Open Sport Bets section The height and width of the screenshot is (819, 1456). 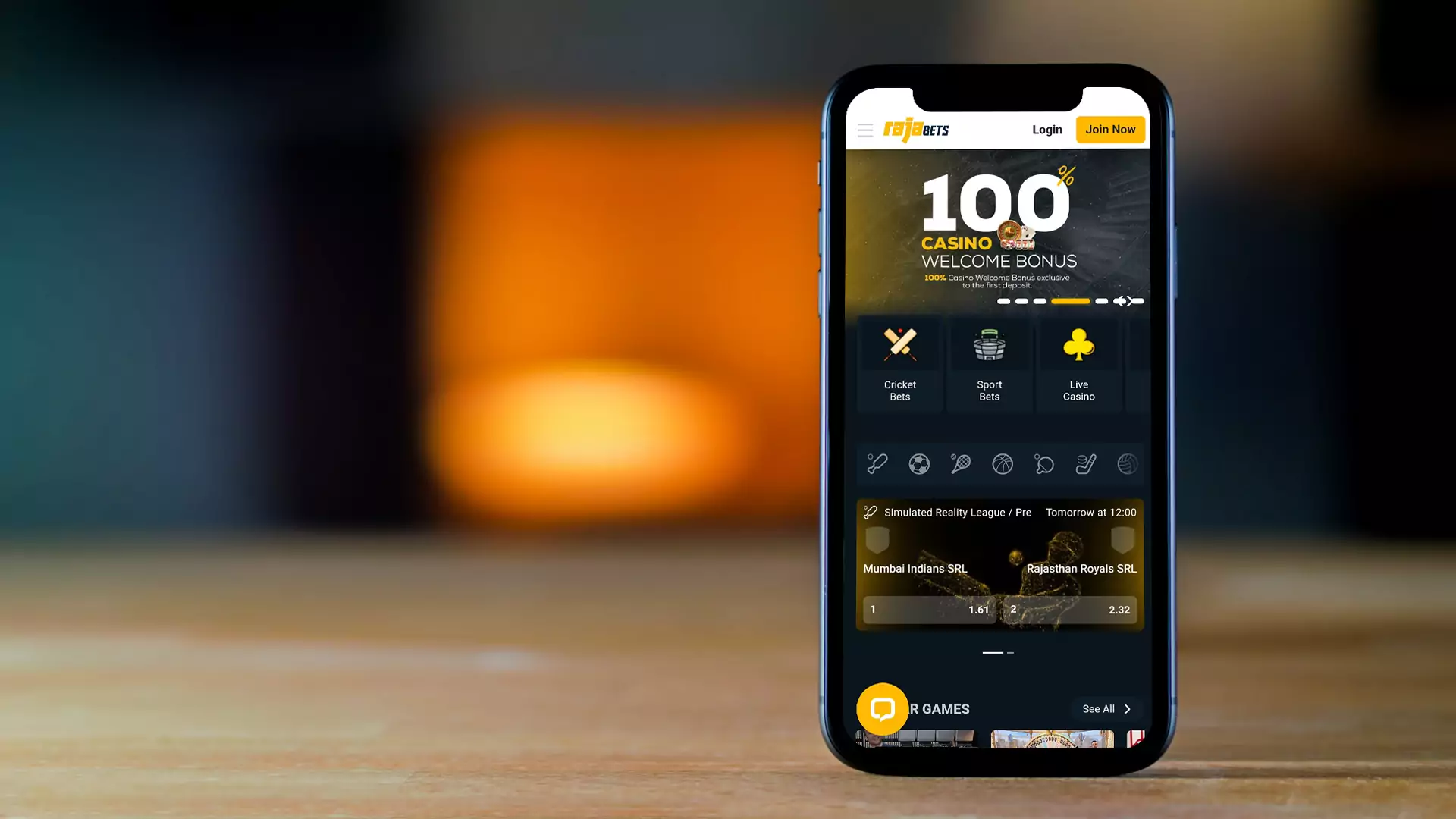click(989, 363)
